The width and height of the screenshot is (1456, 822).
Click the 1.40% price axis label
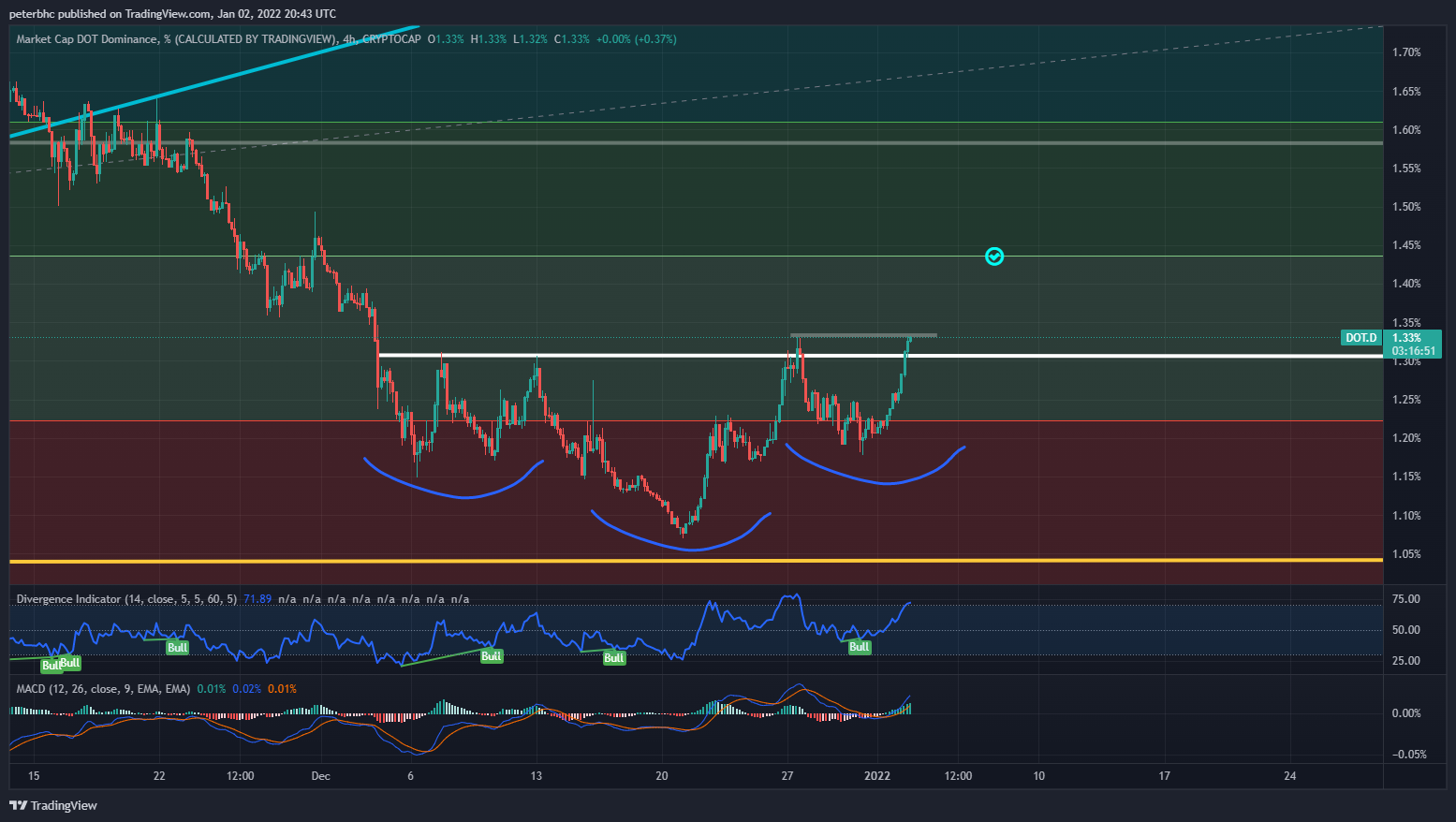click(1406, 284)
